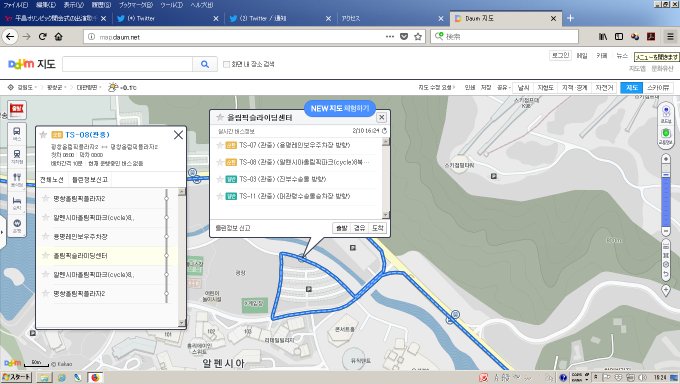Expand the town breadcrumb dropdown
Viewport: 680px width, 384px height.
click(x=100, y=88)
